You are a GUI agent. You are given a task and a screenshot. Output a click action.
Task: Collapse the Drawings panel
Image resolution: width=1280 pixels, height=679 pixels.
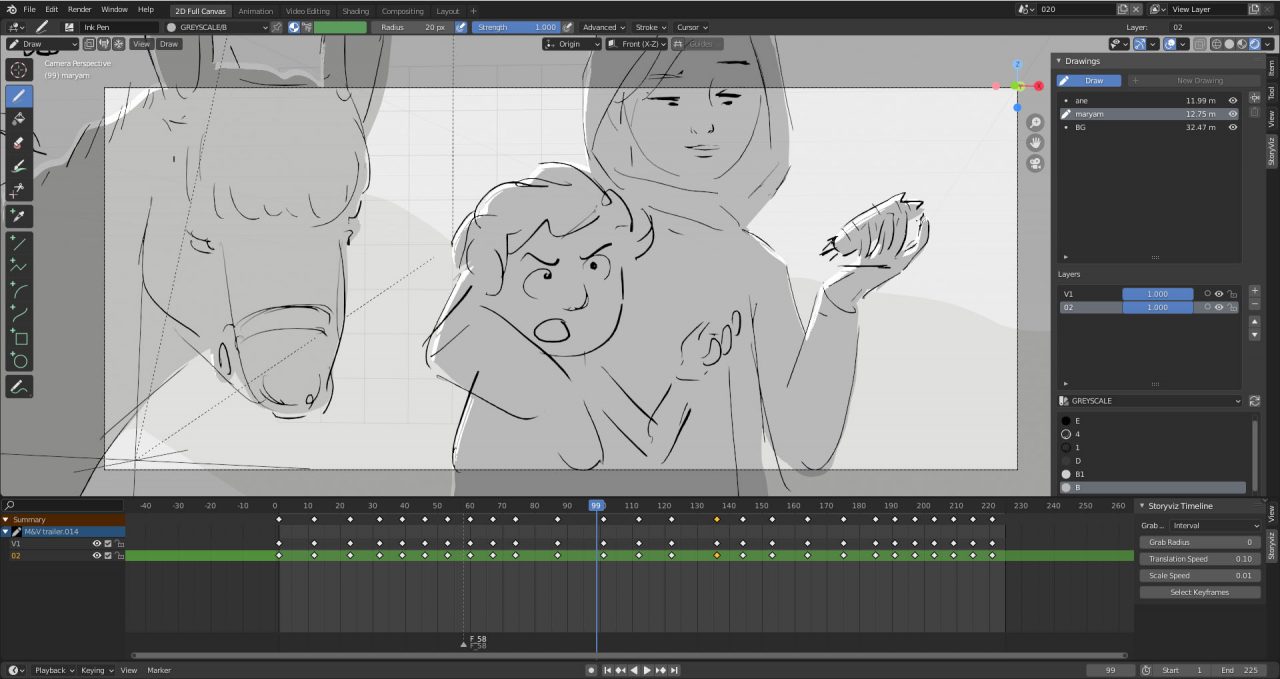tap(1059, 60)
